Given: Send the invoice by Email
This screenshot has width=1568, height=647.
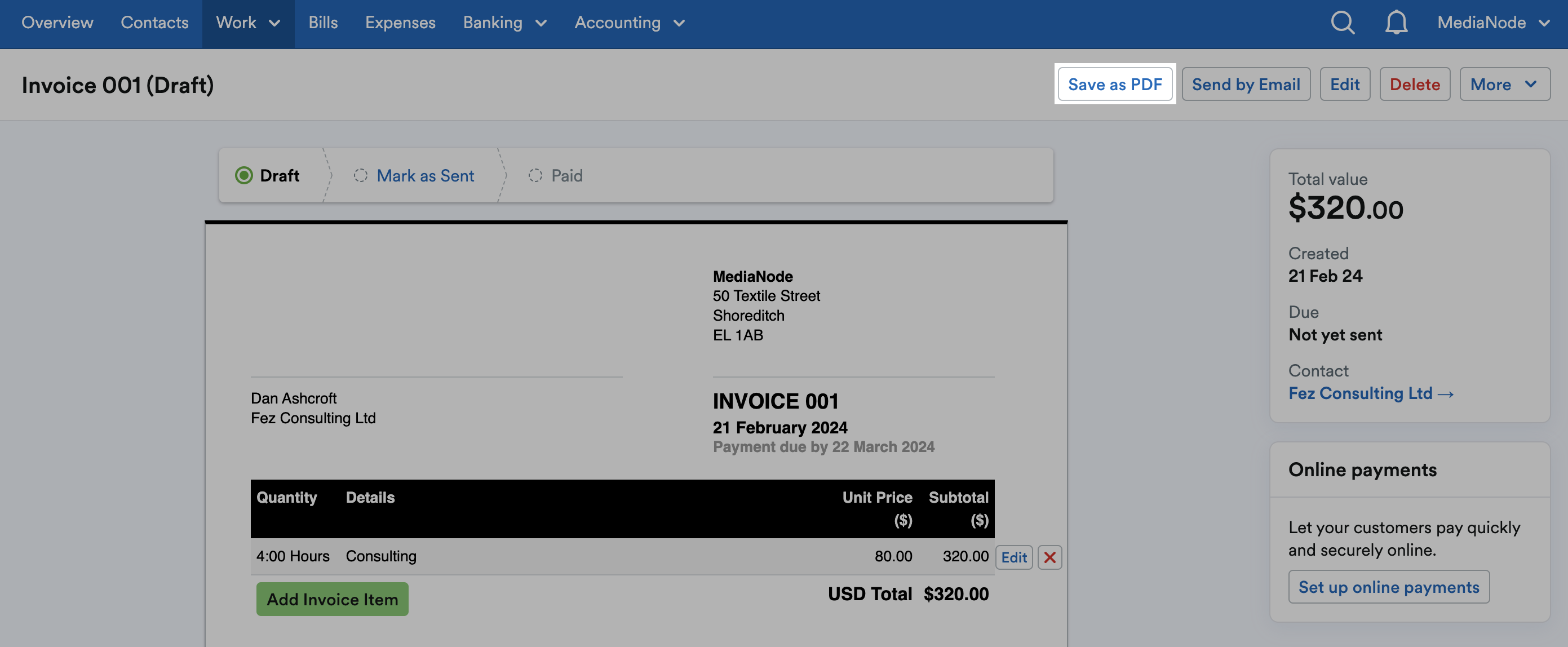Looking at the screenshot, I should (x=1246, y=84).
